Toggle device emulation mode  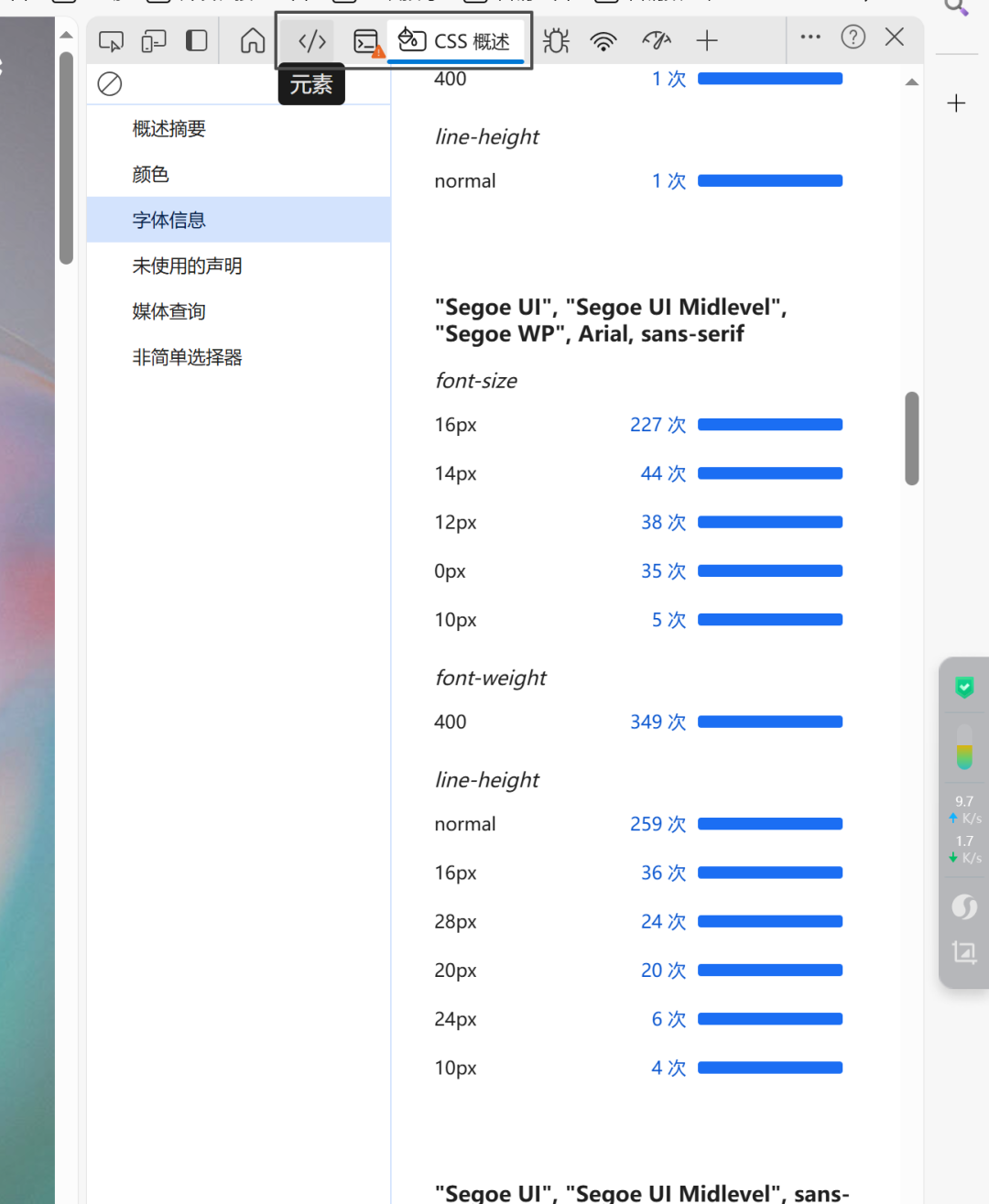pyautogui.click(x=154, y=41)
